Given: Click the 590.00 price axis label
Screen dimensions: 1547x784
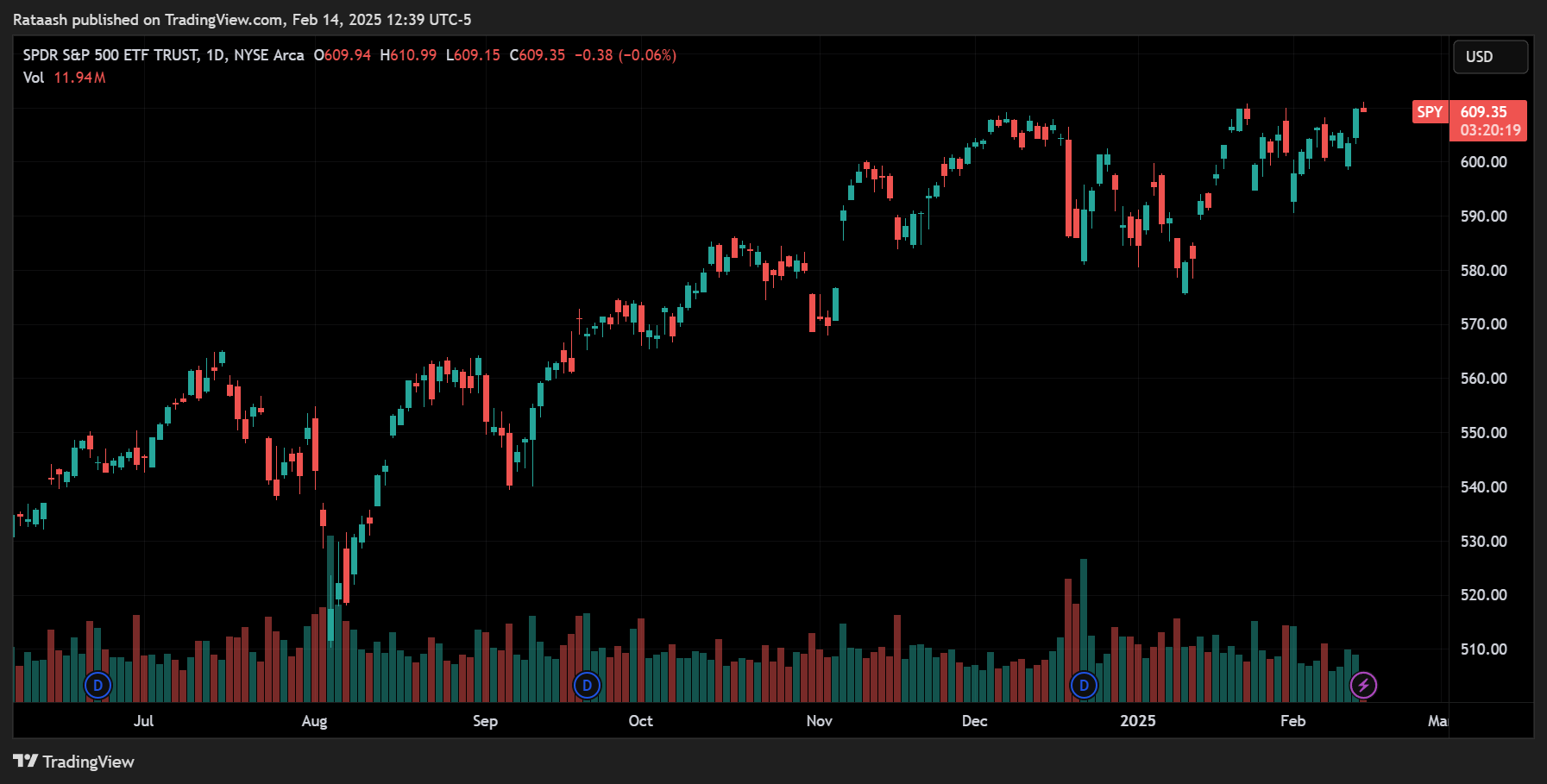Looking at the screenshot, I should coord(1483,216).
